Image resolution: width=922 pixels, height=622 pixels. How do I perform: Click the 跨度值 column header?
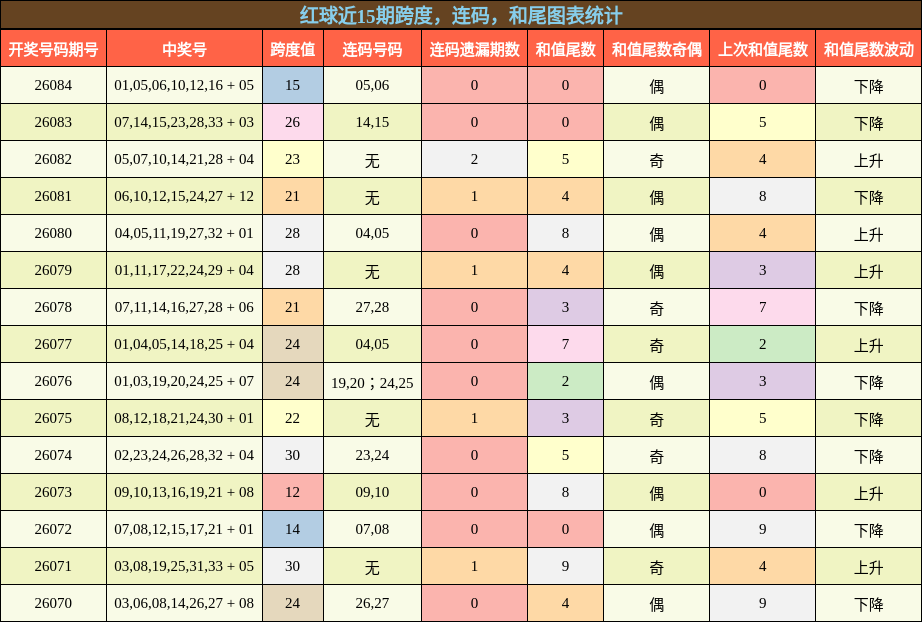click(293, 49)
